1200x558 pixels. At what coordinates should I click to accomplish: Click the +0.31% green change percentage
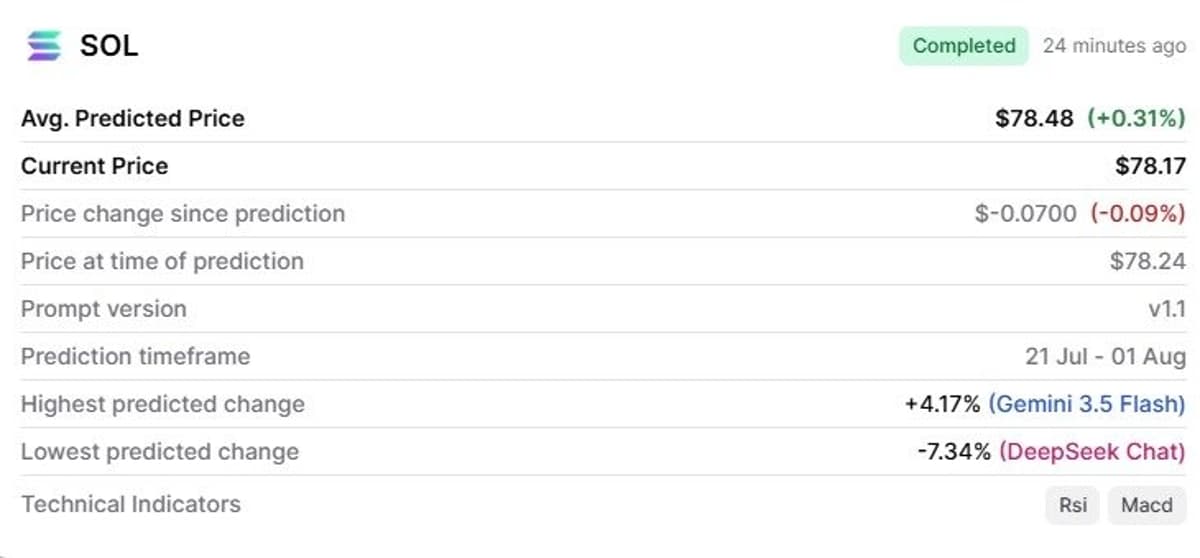point(1136,118)
